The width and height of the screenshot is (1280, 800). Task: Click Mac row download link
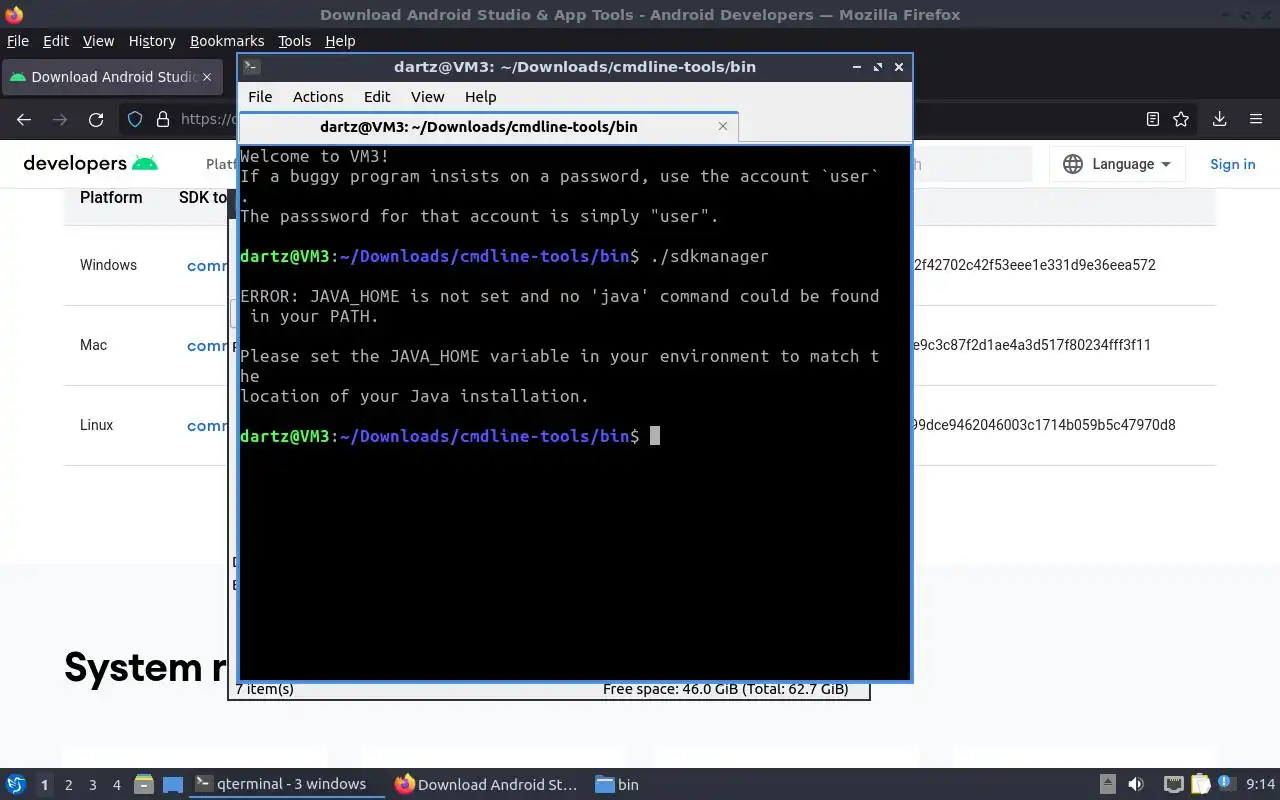pos(208,345)
